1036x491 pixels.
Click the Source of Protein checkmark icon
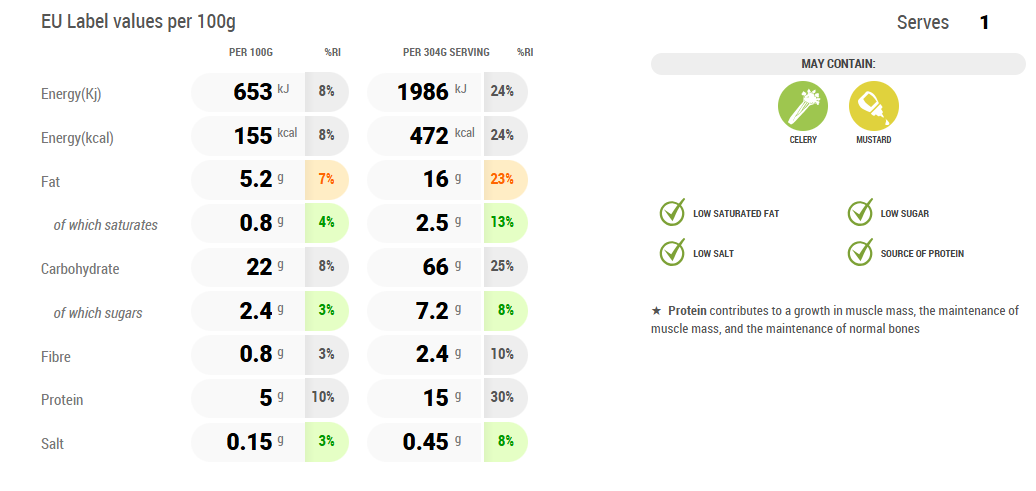point(860,253)
